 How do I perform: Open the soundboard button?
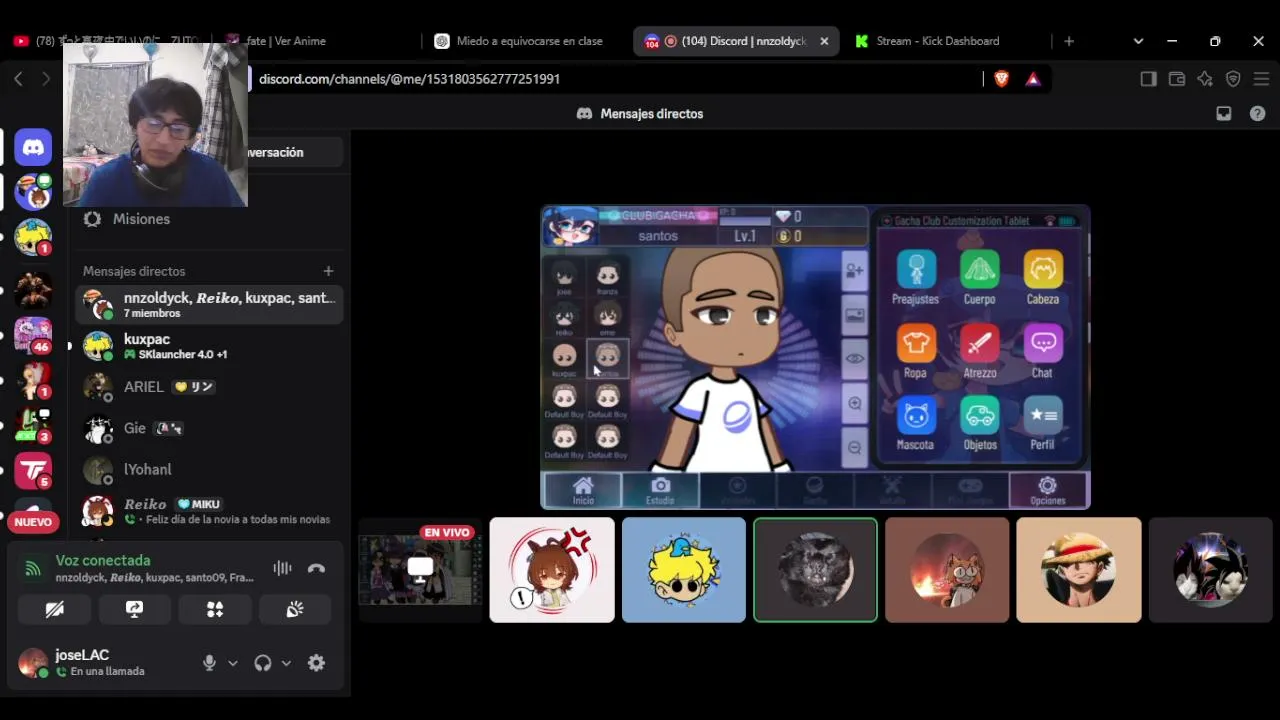pyautogui.click(x=295, y=609)
